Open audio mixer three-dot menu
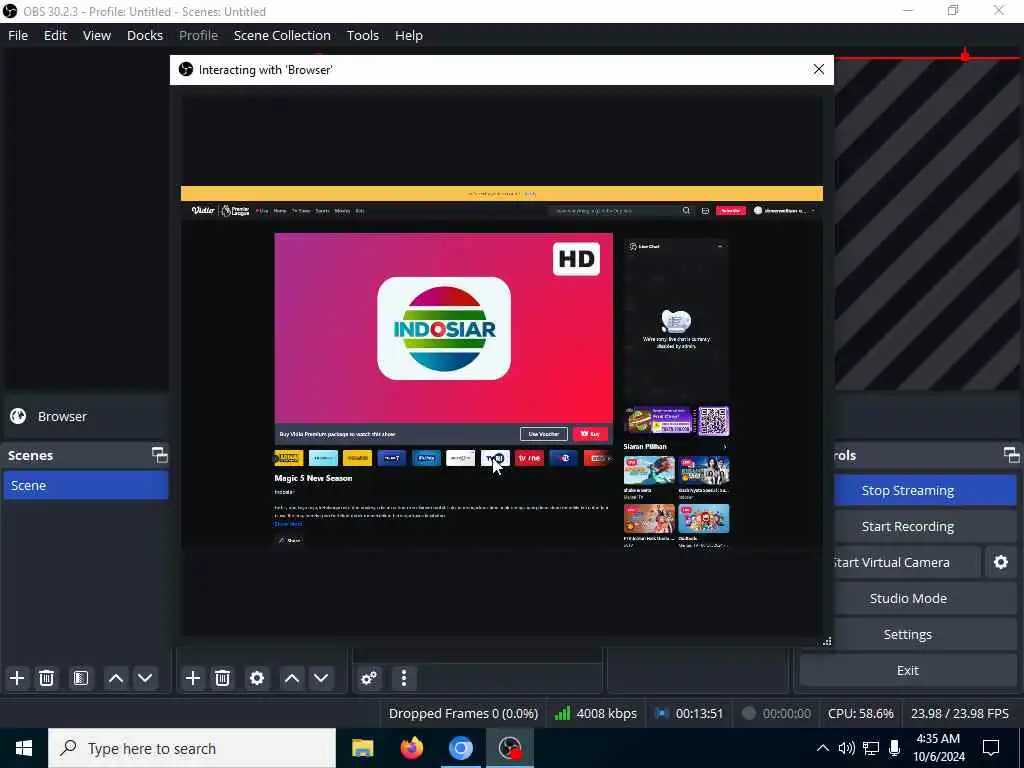 tap(404, 678)
